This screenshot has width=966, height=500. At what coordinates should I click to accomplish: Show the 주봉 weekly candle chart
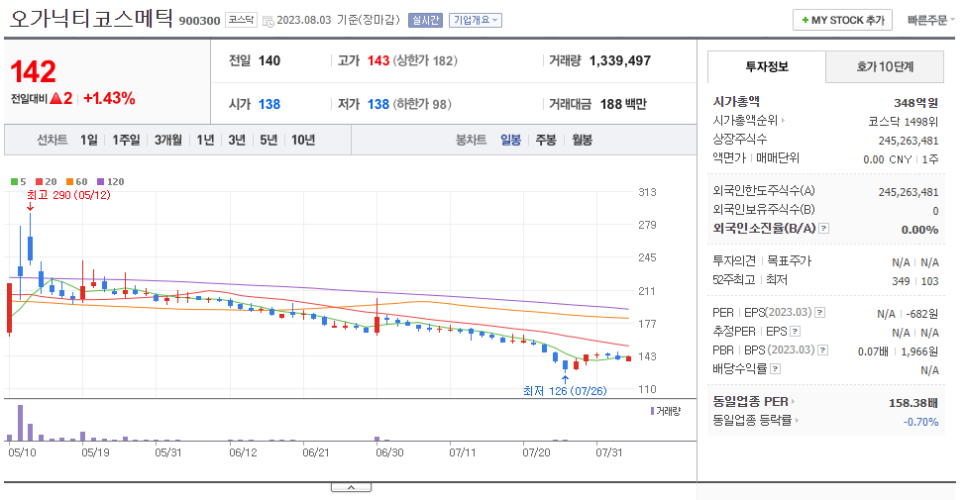546,140
